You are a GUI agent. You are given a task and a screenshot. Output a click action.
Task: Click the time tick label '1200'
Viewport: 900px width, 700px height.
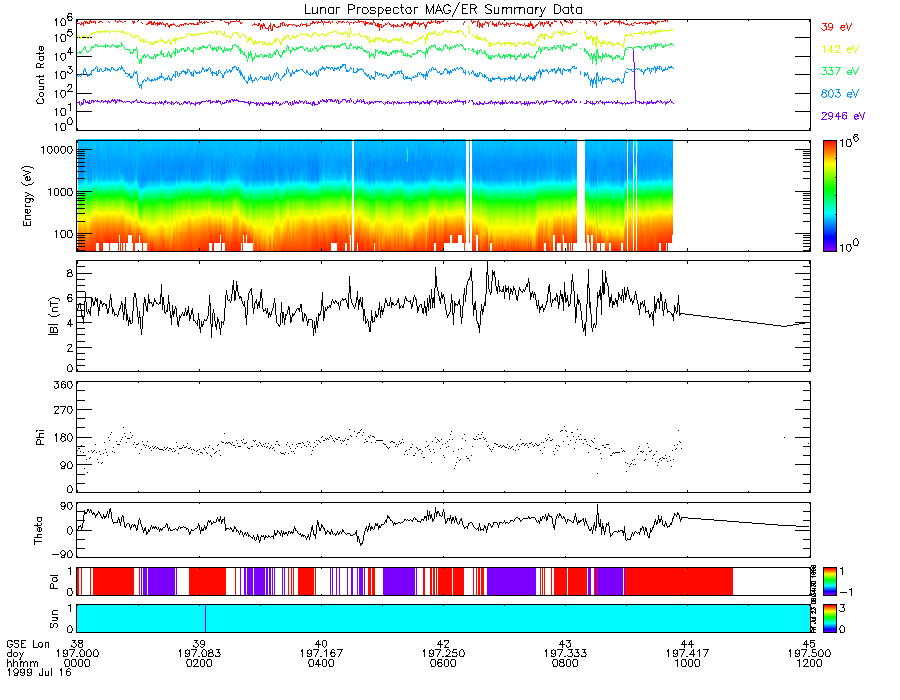(x=809, y=663)
